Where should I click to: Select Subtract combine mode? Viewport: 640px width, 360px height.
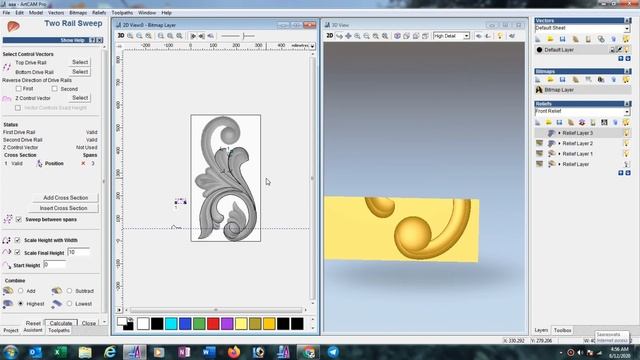[x=69, y=291]
